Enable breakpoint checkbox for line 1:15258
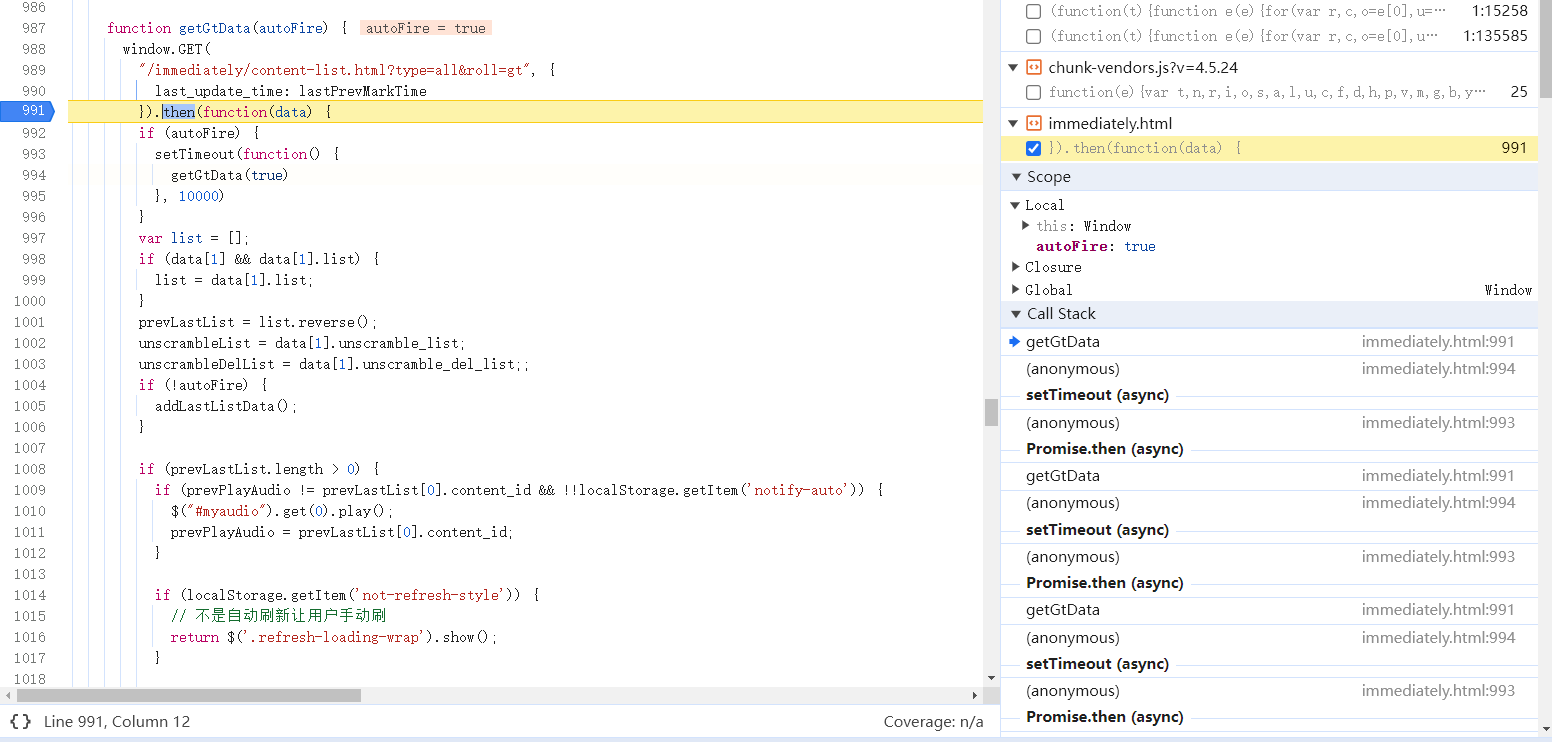The width and height of the screenshot is (1552, 742). click(1034, 11)
